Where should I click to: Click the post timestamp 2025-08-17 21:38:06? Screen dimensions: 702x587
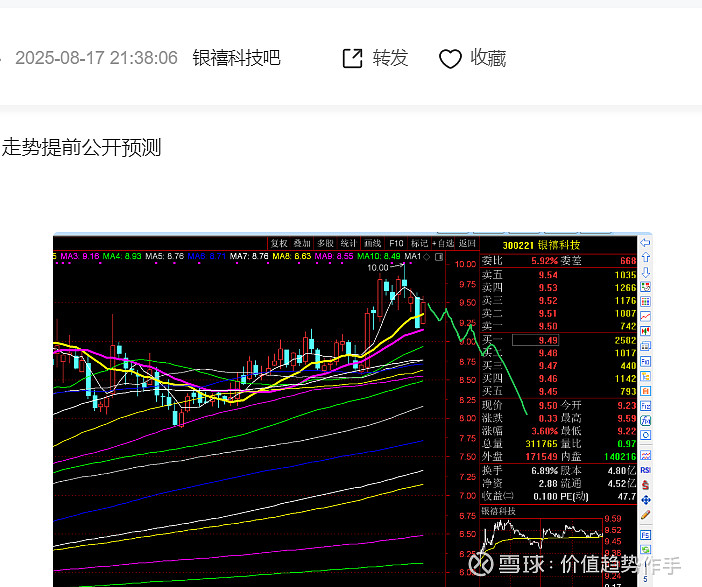pos(96,58)
